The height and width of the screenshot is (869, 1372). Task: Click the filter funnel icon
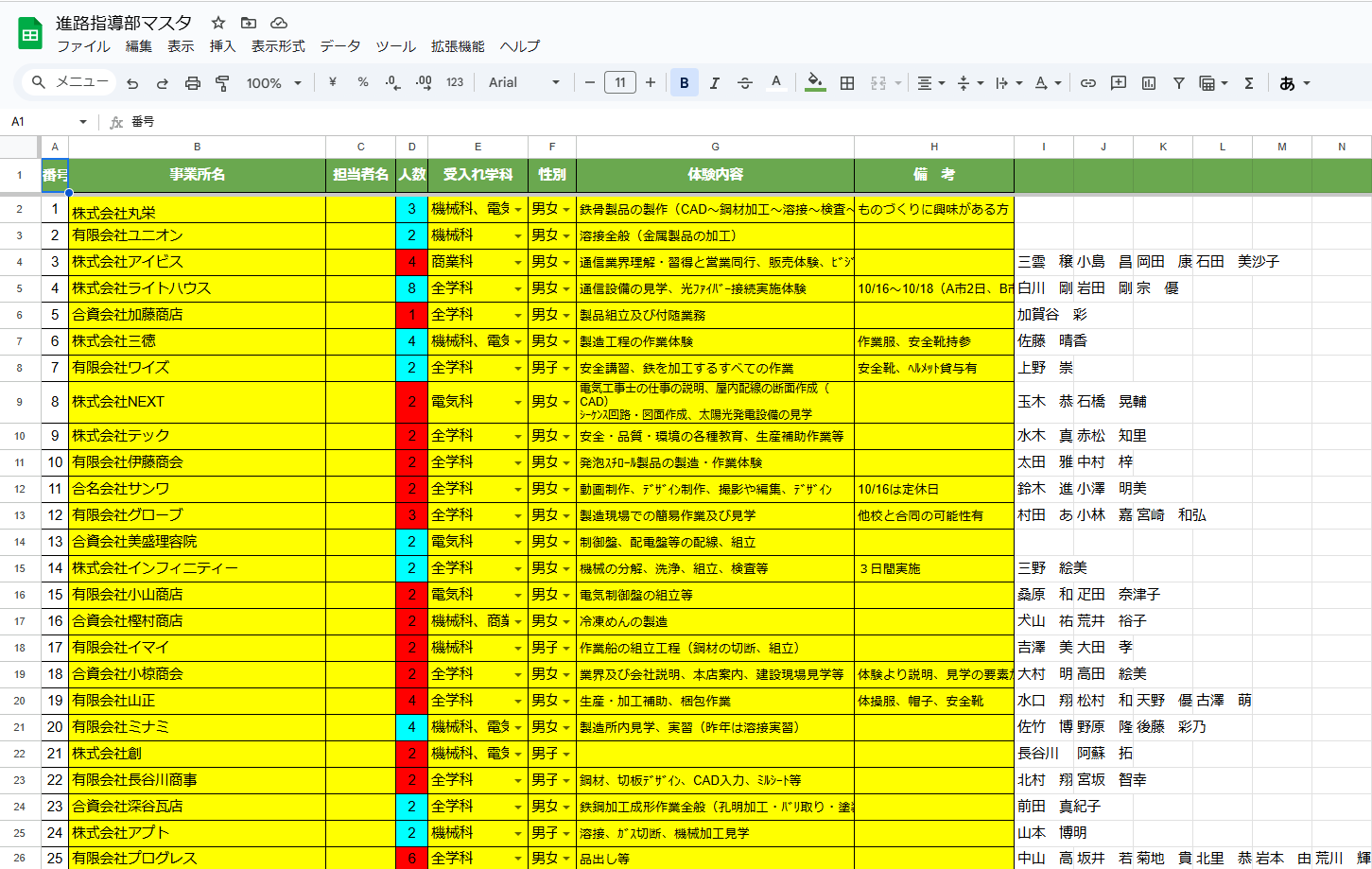pyautogui.click(x=1179, y=83)
